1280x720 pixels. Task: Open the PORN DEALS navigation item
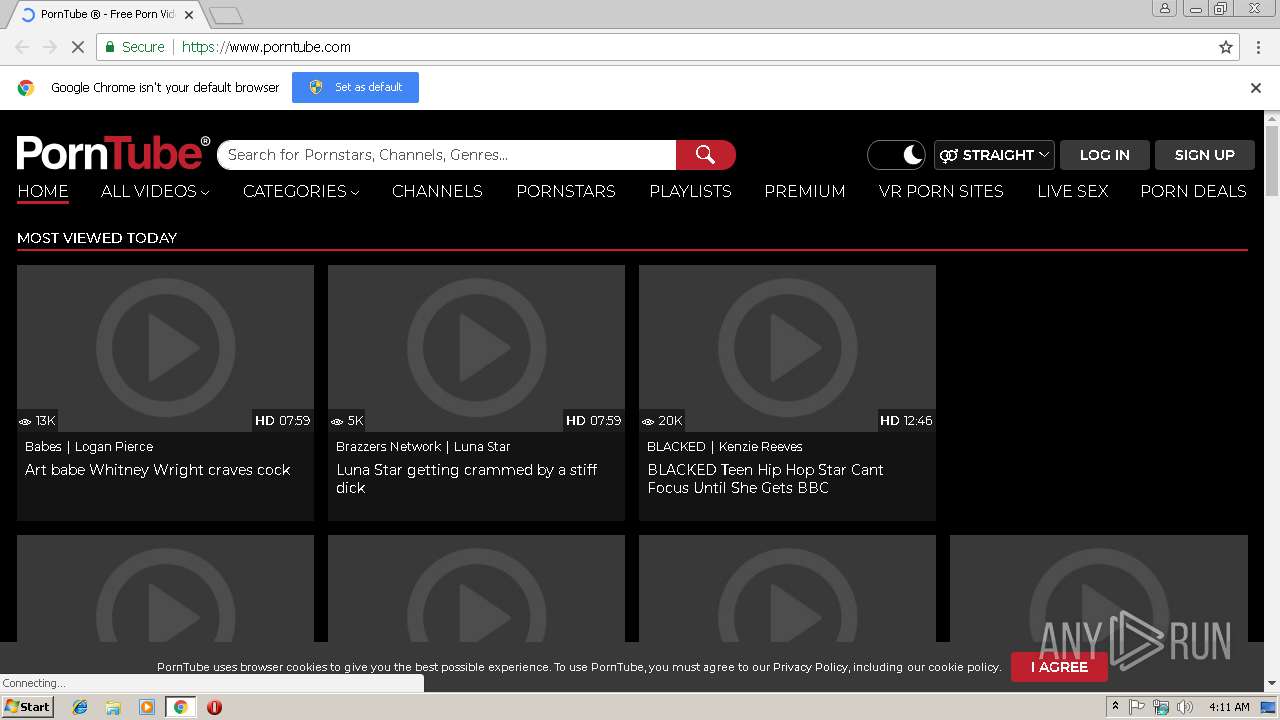click(1193, 191)
